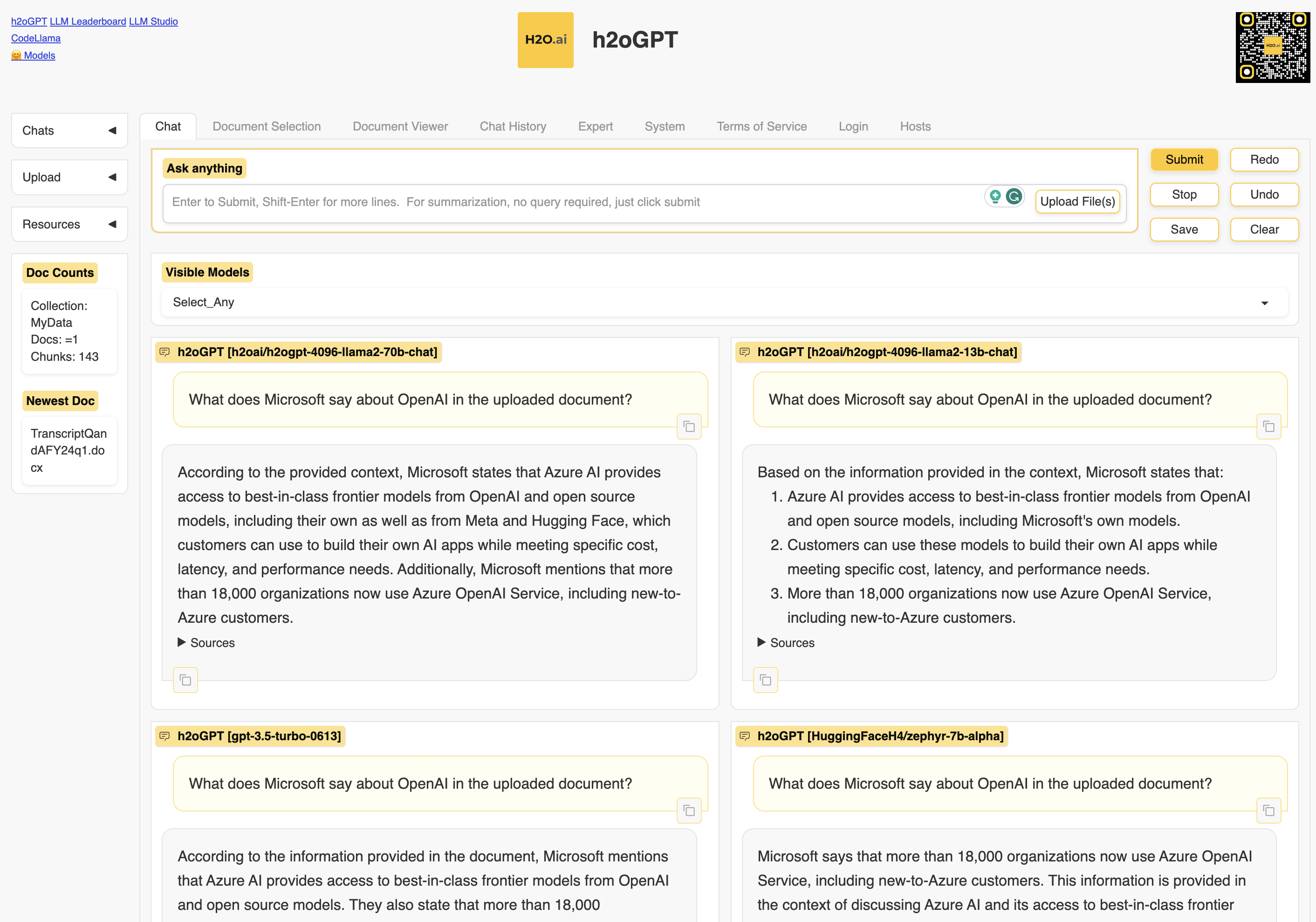
Task: Click chat icon beside llama2-70b-chat label
Action: [164, 352]
